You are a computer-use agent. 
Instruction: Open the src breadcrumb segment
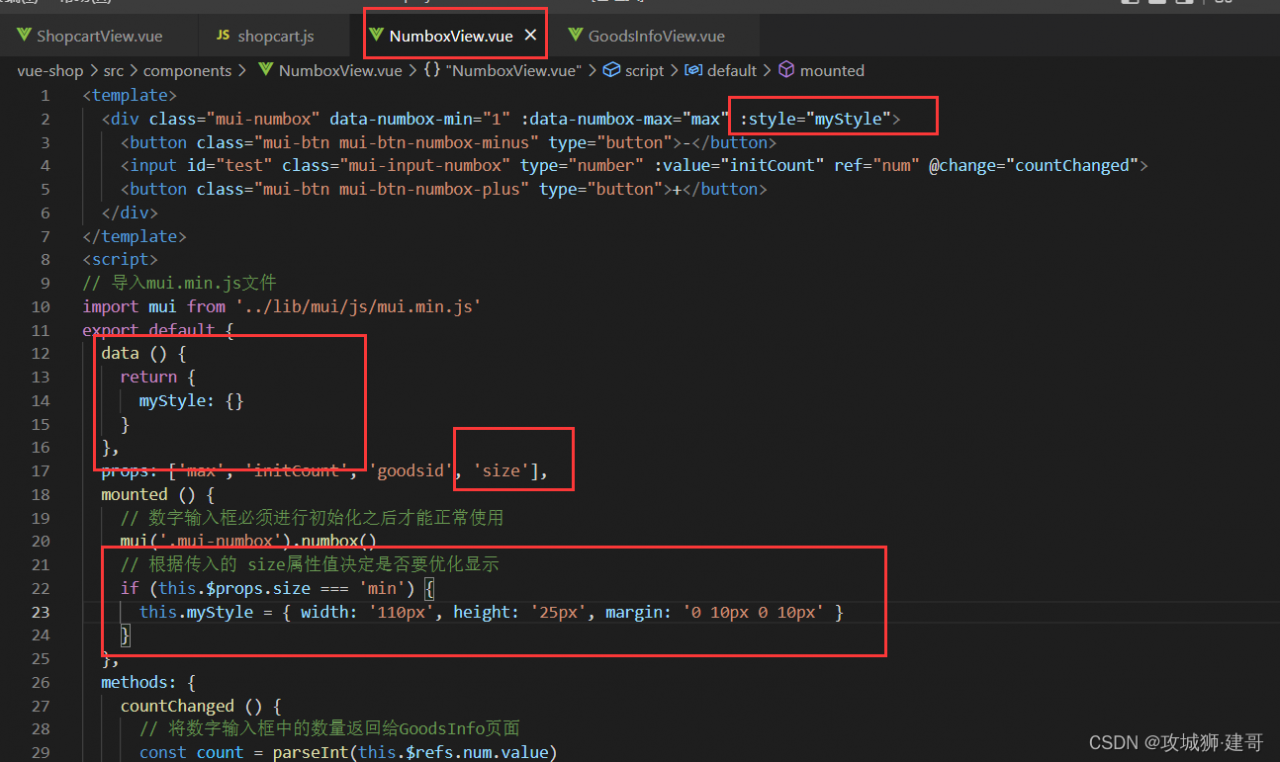tap(113, 71)
